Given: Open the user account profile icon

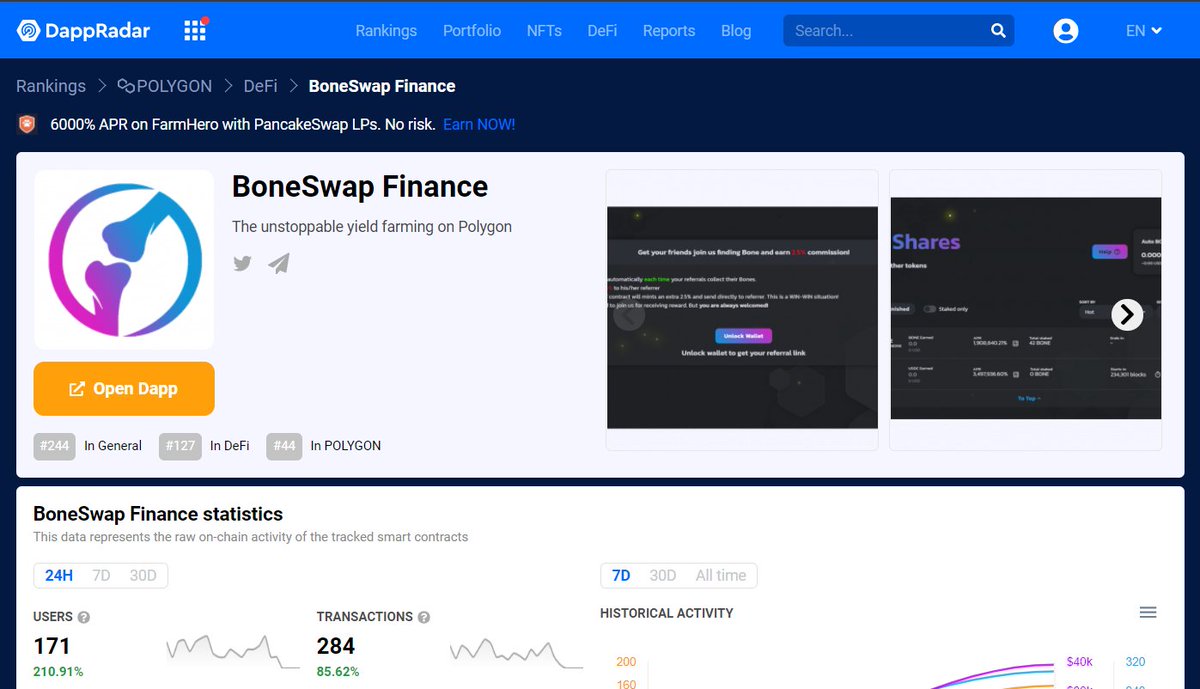Looking at the screenshot, I should pos(1066,31).
